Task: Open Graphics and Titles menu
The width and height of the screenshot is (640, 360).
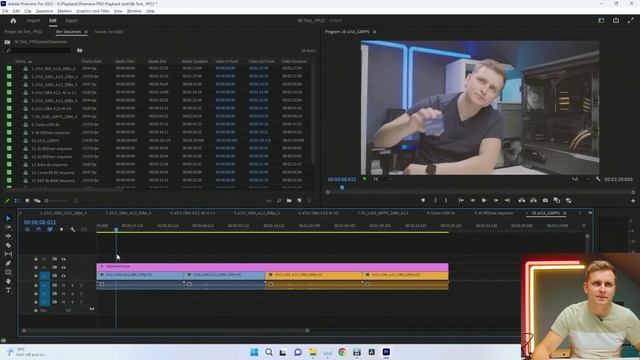Action: click(x=93, y=11)
